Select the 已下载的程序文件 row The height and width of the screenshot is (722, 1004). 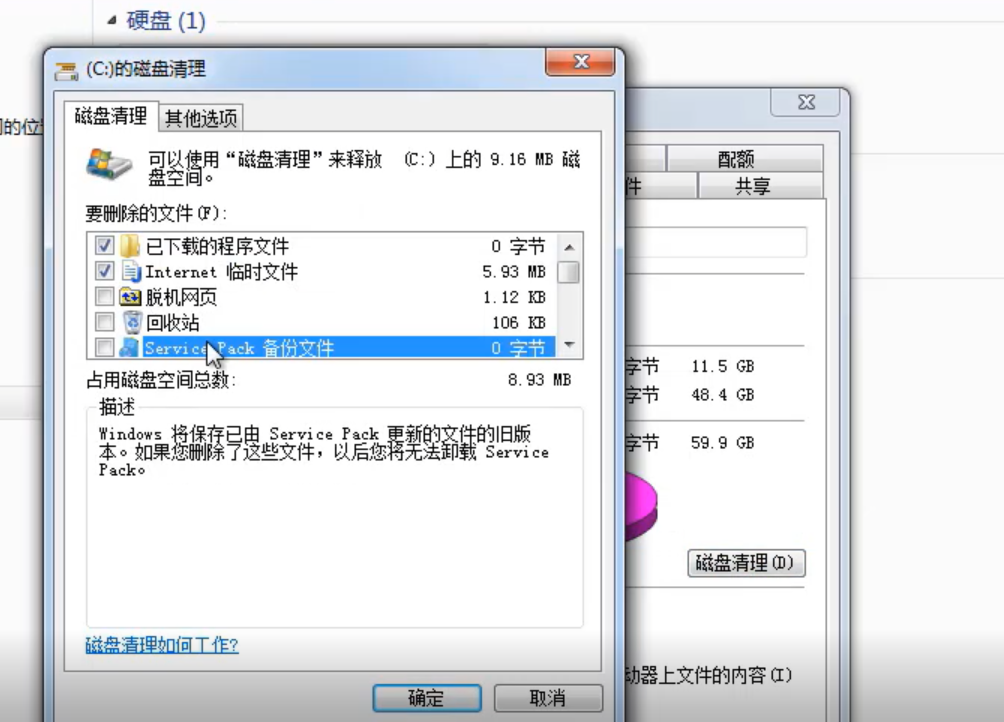[321, 246]
